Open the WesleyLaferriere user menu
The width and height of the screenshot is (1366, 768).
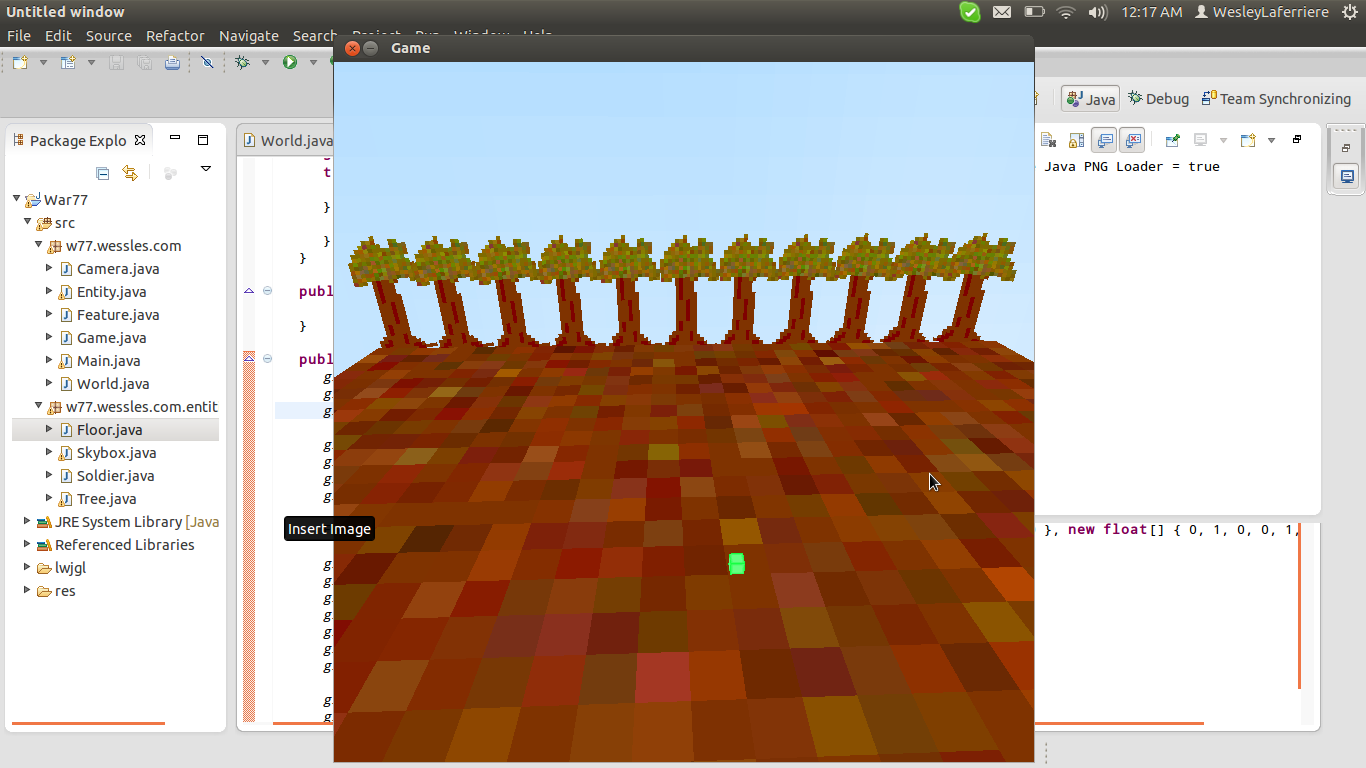coord(1262,12)
